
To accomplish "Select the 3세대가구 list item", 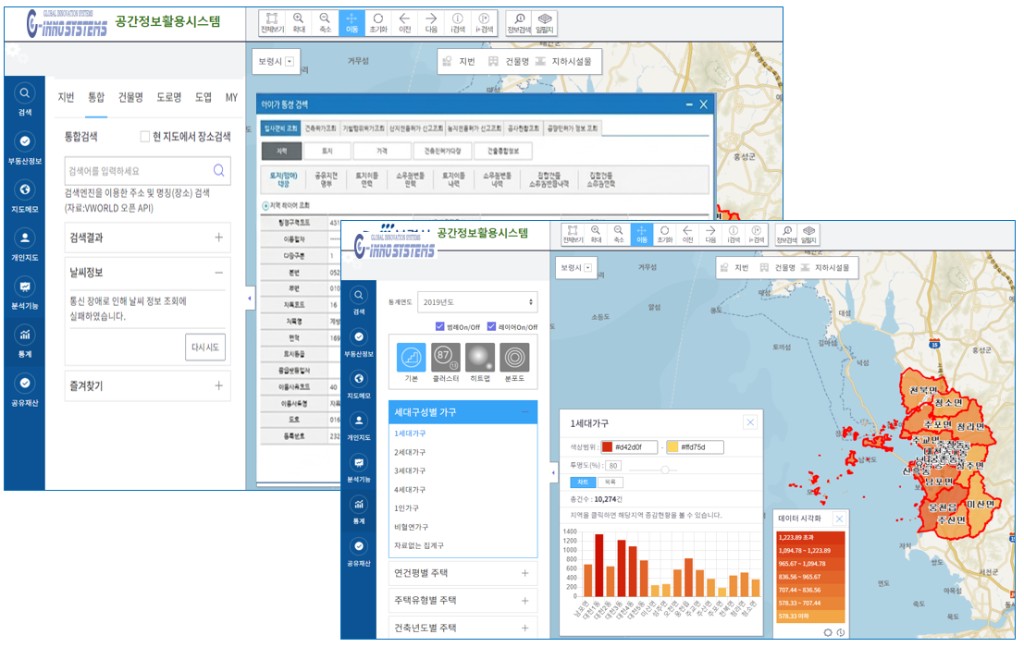I will (410, 471).
